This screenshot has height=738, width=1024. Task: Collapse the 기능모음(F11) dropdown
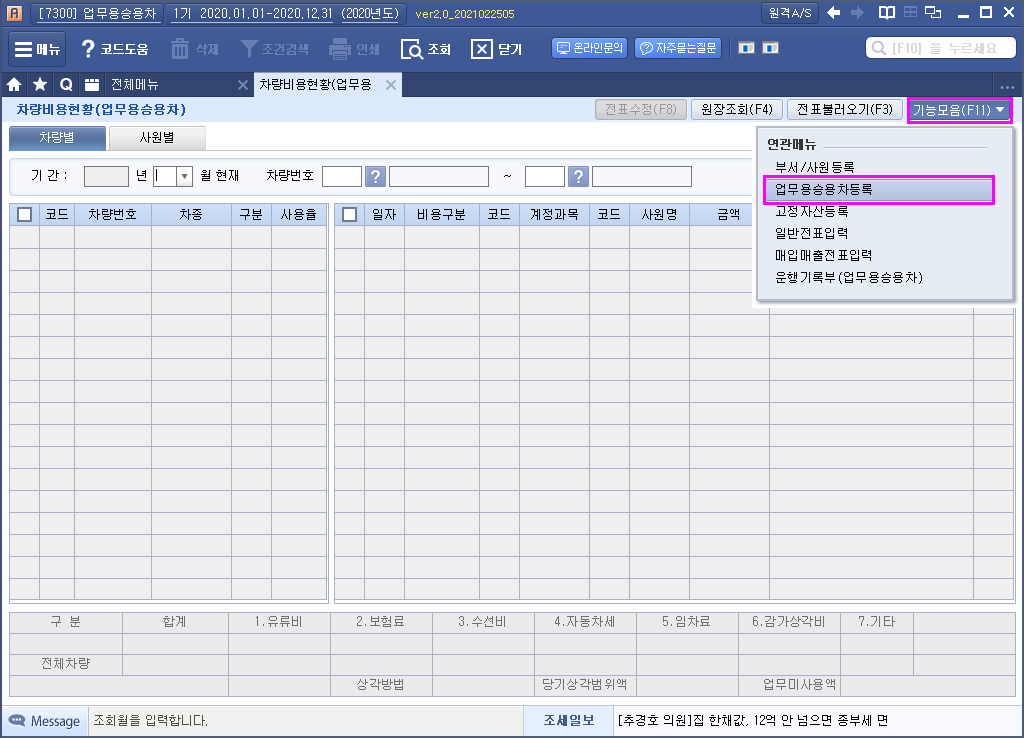pos(959,110)
